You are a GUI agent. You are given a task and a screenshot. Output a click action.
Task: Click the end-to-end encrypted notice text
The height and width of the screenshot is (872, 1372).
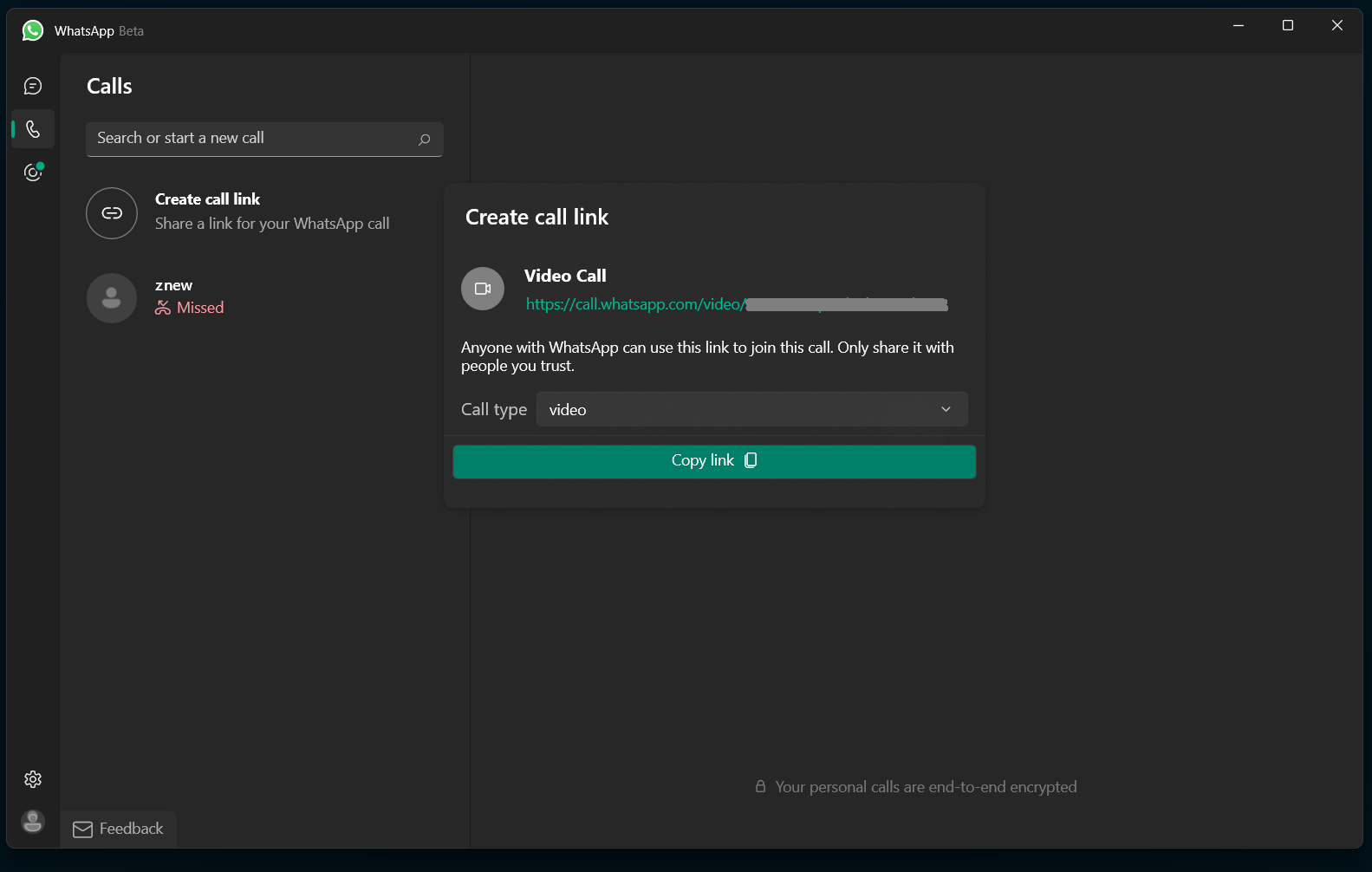[x=926, y=787]
